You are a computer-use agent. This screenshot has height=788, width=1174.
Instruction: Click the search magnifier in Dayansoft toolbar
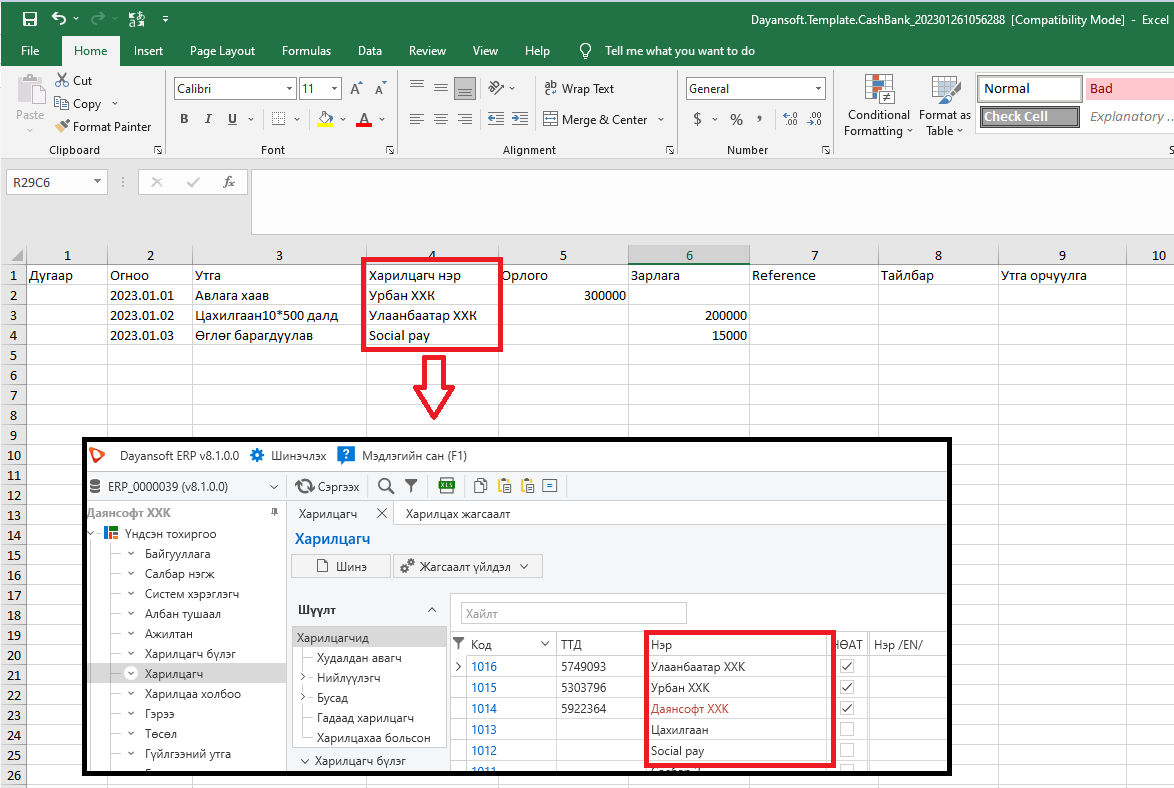point(386,486)
